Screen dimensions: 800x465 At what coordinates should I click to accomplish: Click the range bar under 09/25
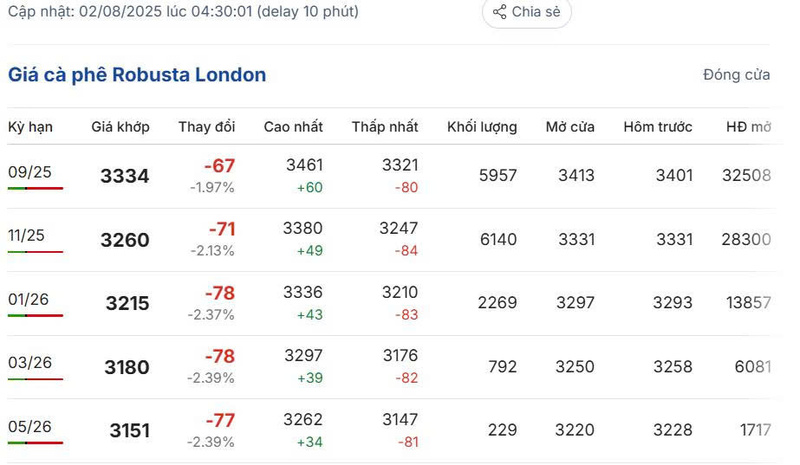(x=35, y=188)
